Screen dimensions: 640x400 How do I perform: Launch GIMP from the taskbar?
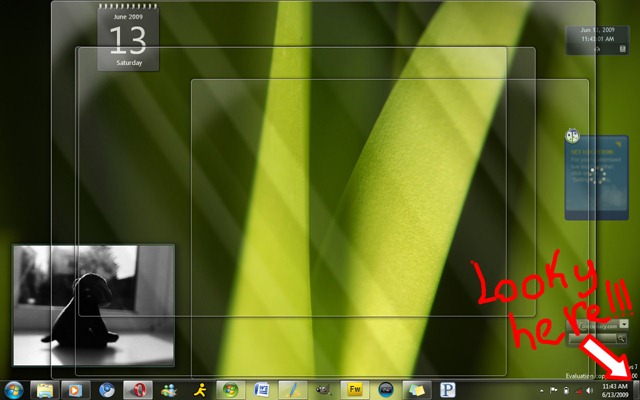pos(324,390)
